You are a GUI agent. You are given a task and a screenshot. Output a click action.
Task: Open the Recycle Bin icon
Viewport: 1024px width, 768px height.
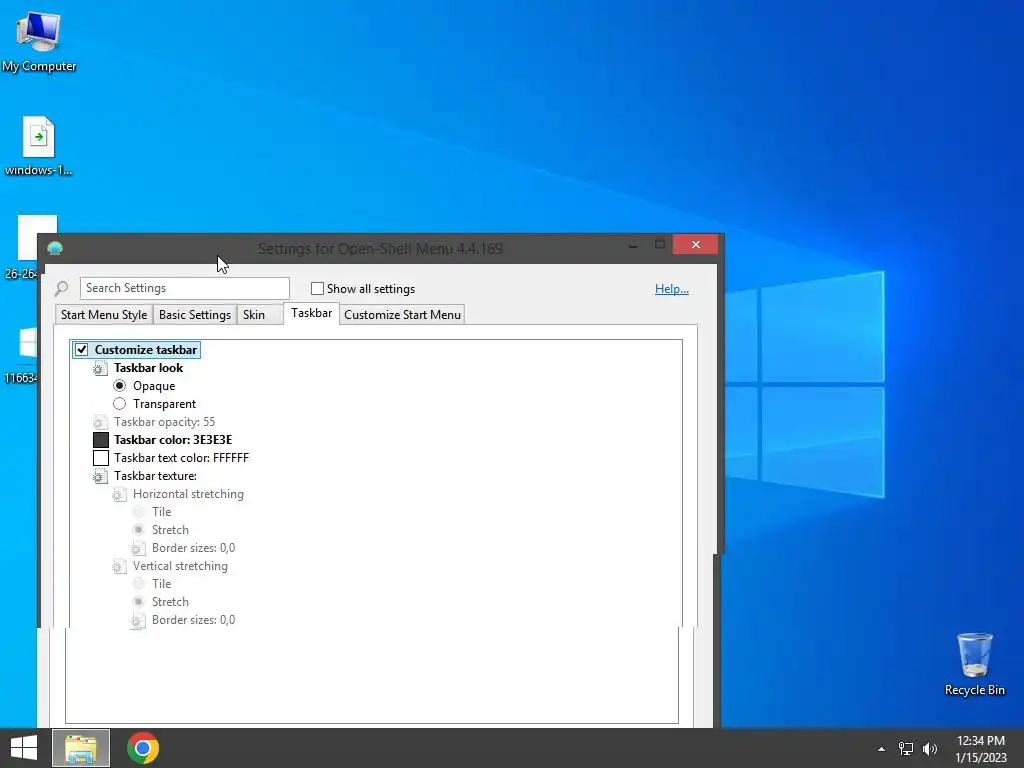(x=974, y=664)
